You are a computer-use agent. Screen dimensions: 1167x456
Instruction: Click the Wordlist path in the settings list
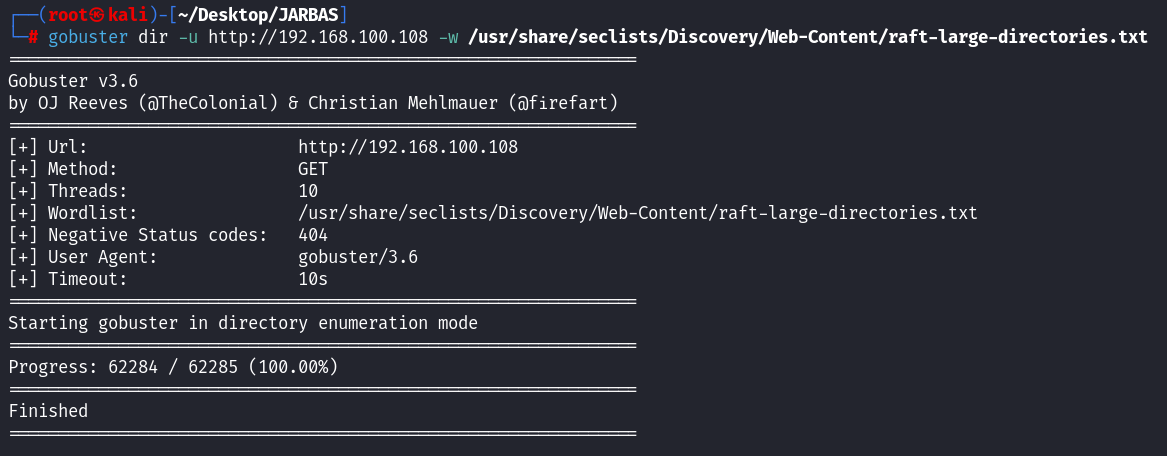[x=637, y=213]
